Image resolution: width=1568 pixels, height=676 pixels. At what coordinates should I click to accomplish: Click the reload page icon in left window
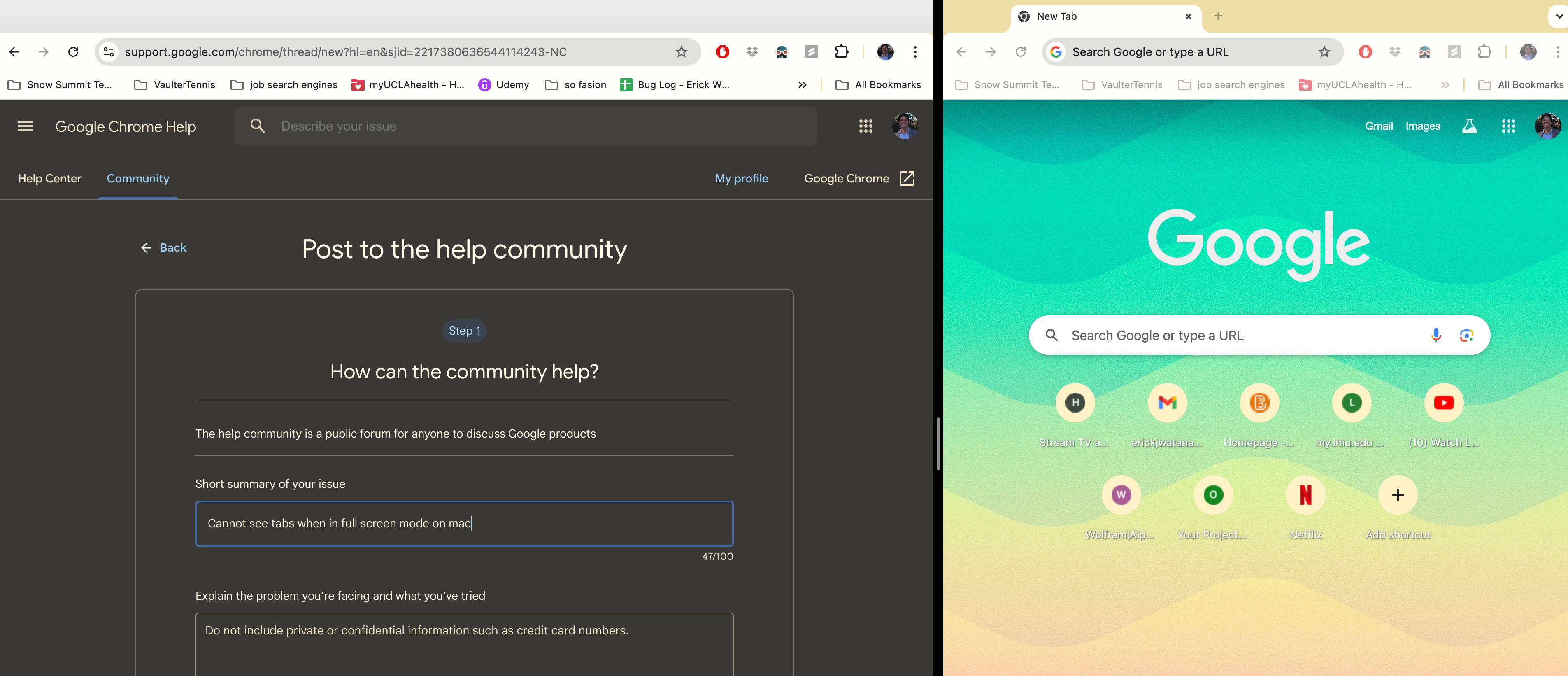coord(73,52)
